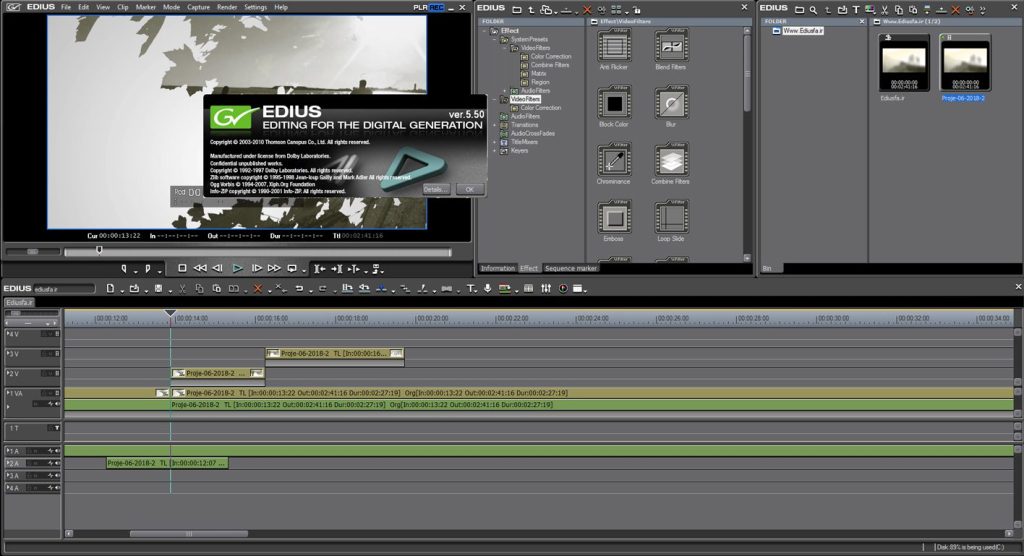Click the Set Out point marker icon
The height and width of the screenshot is (556, 1024).
[x=148, y=268]
